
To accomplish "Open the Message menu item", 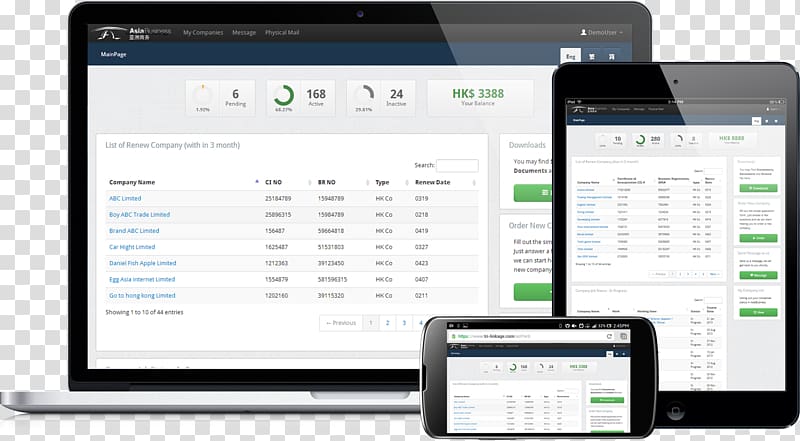I will tap(244, 33).
